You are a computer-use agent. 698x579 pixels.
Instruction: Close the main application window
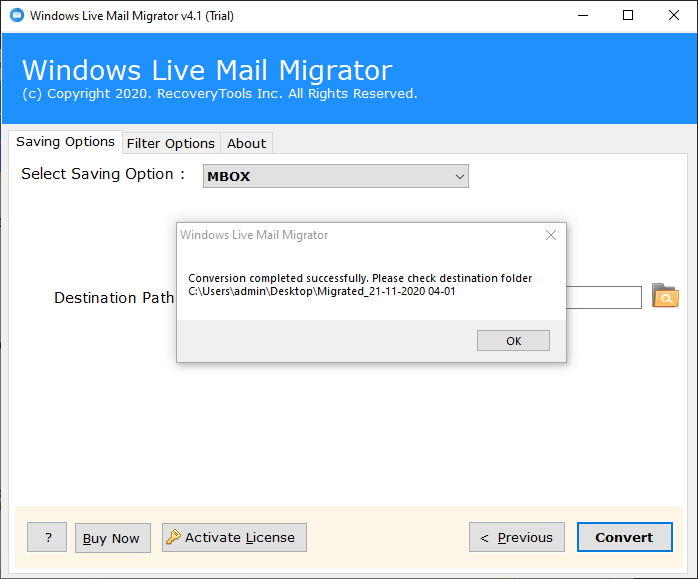[674, 16]
